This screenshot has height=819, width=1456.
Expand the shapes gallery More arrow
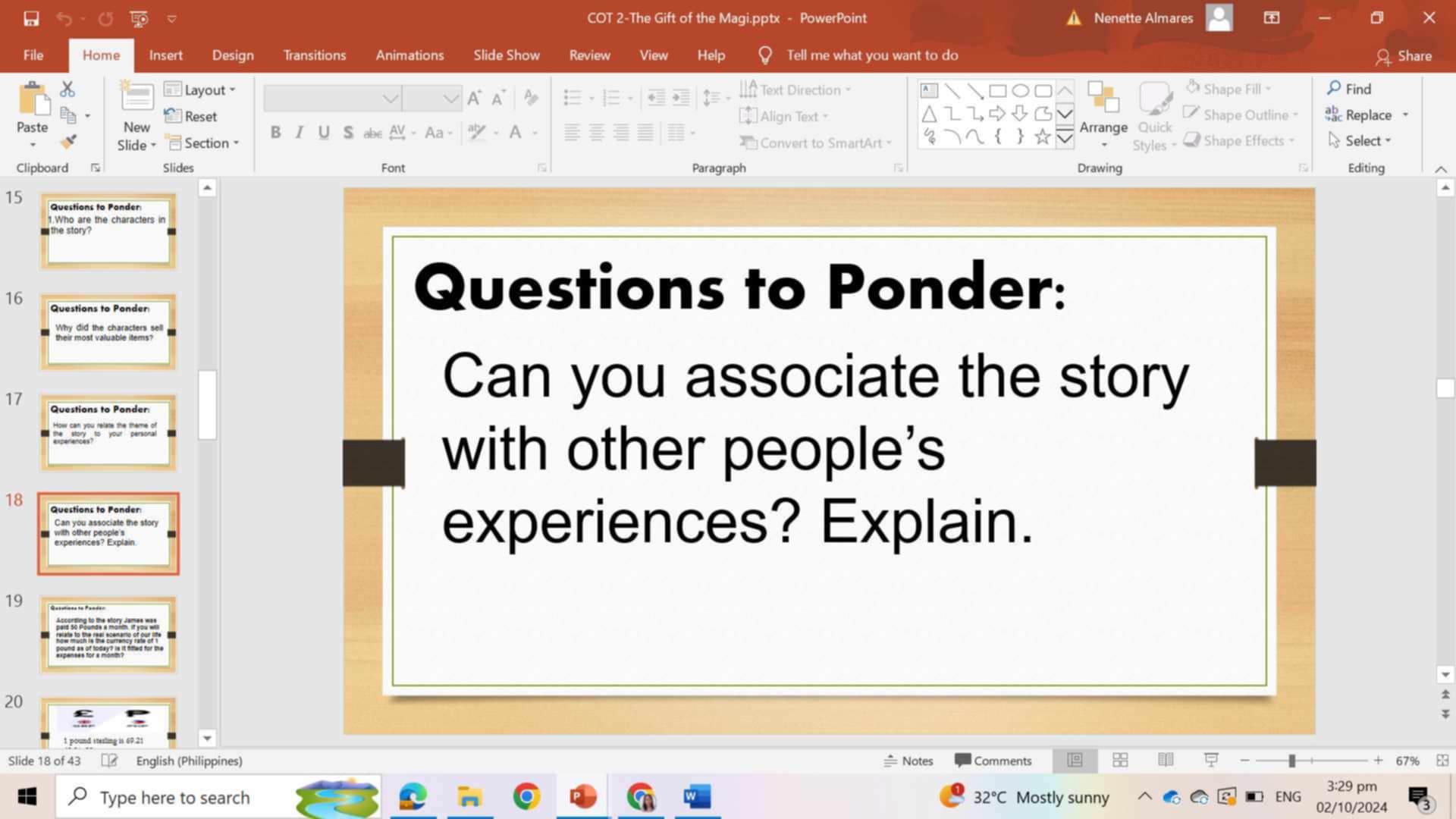click(x=1065, y=138)
